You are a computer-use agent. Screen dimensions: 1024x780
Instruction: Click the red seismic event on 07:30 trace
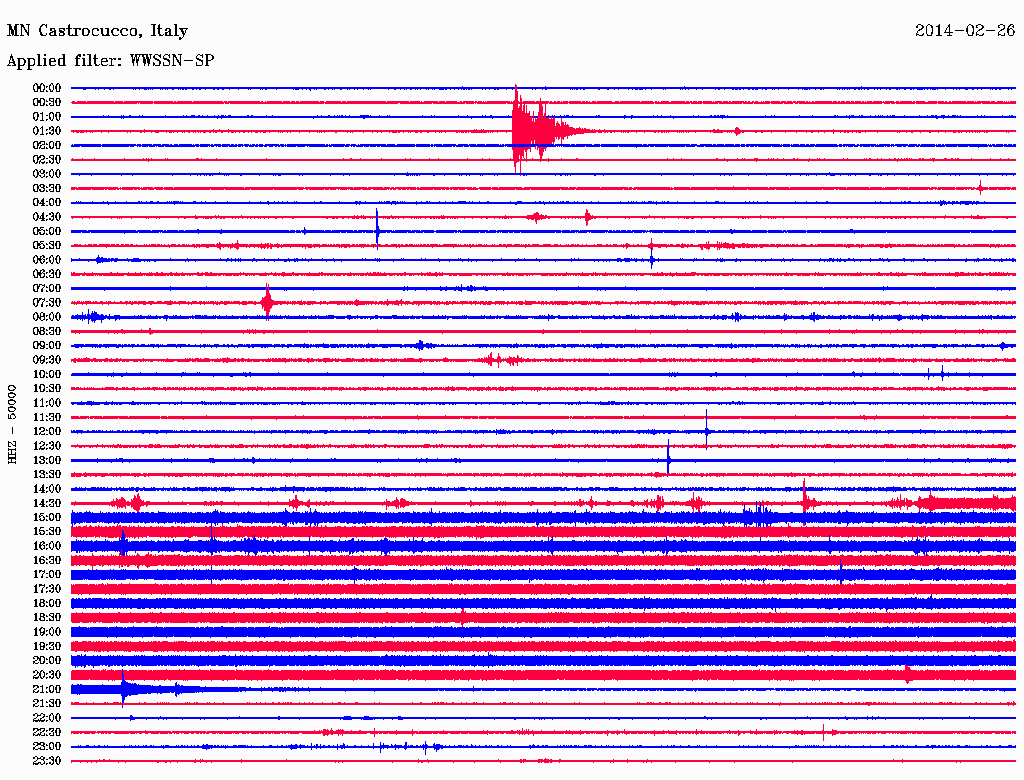267,302
